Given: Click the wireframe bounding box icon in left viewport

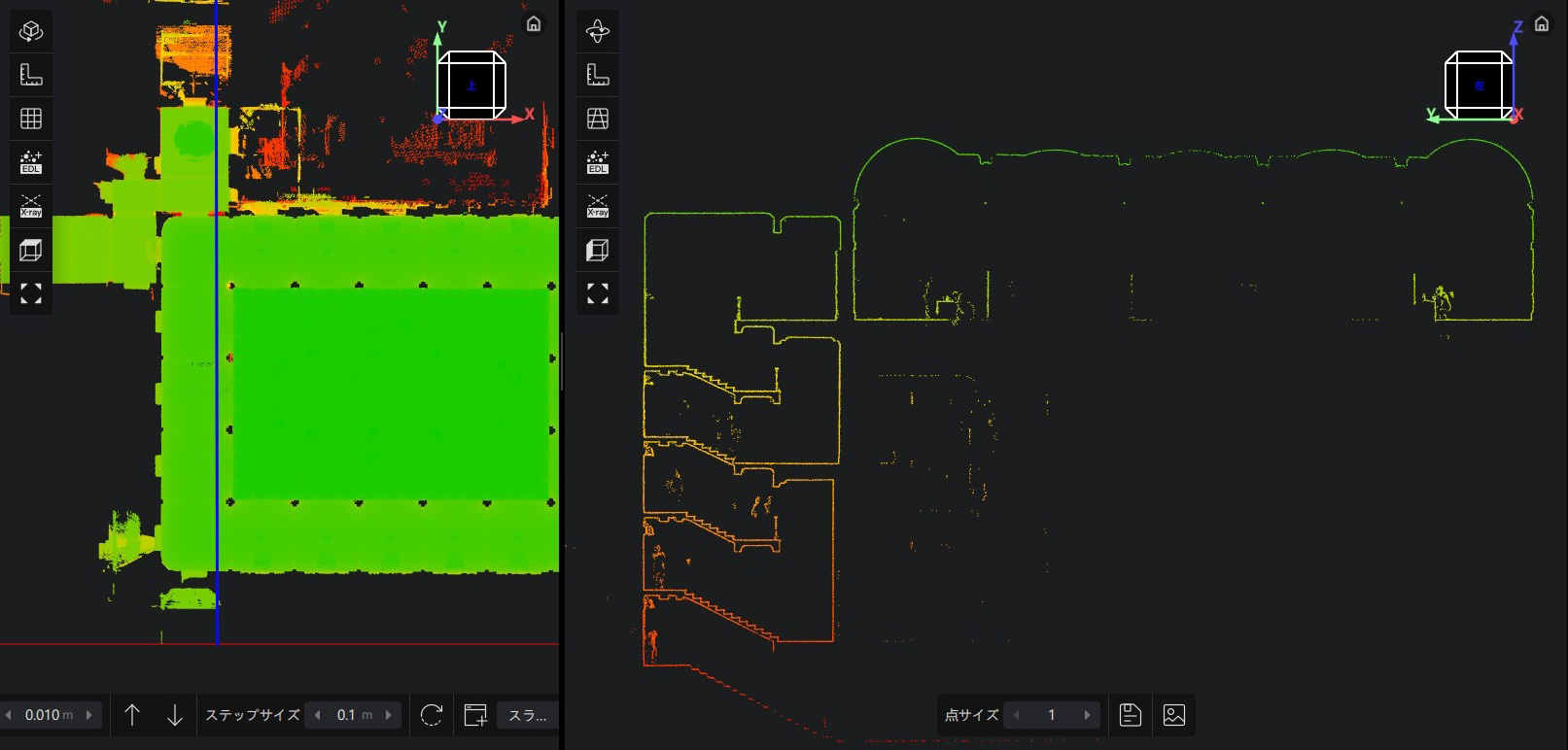Looking at the screenshot, I should (x=31, y=250).
